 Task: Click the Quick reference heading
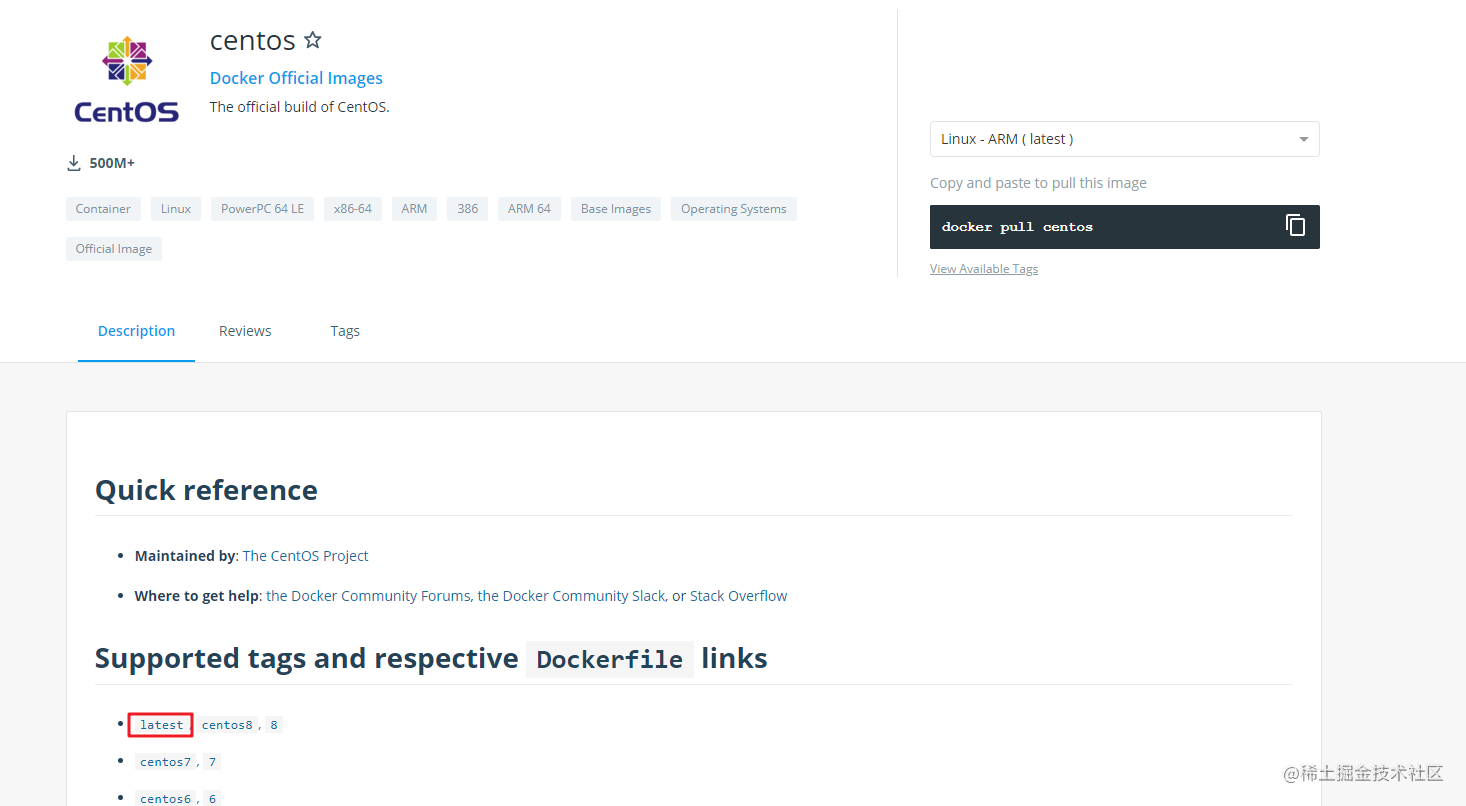point(206,490)
